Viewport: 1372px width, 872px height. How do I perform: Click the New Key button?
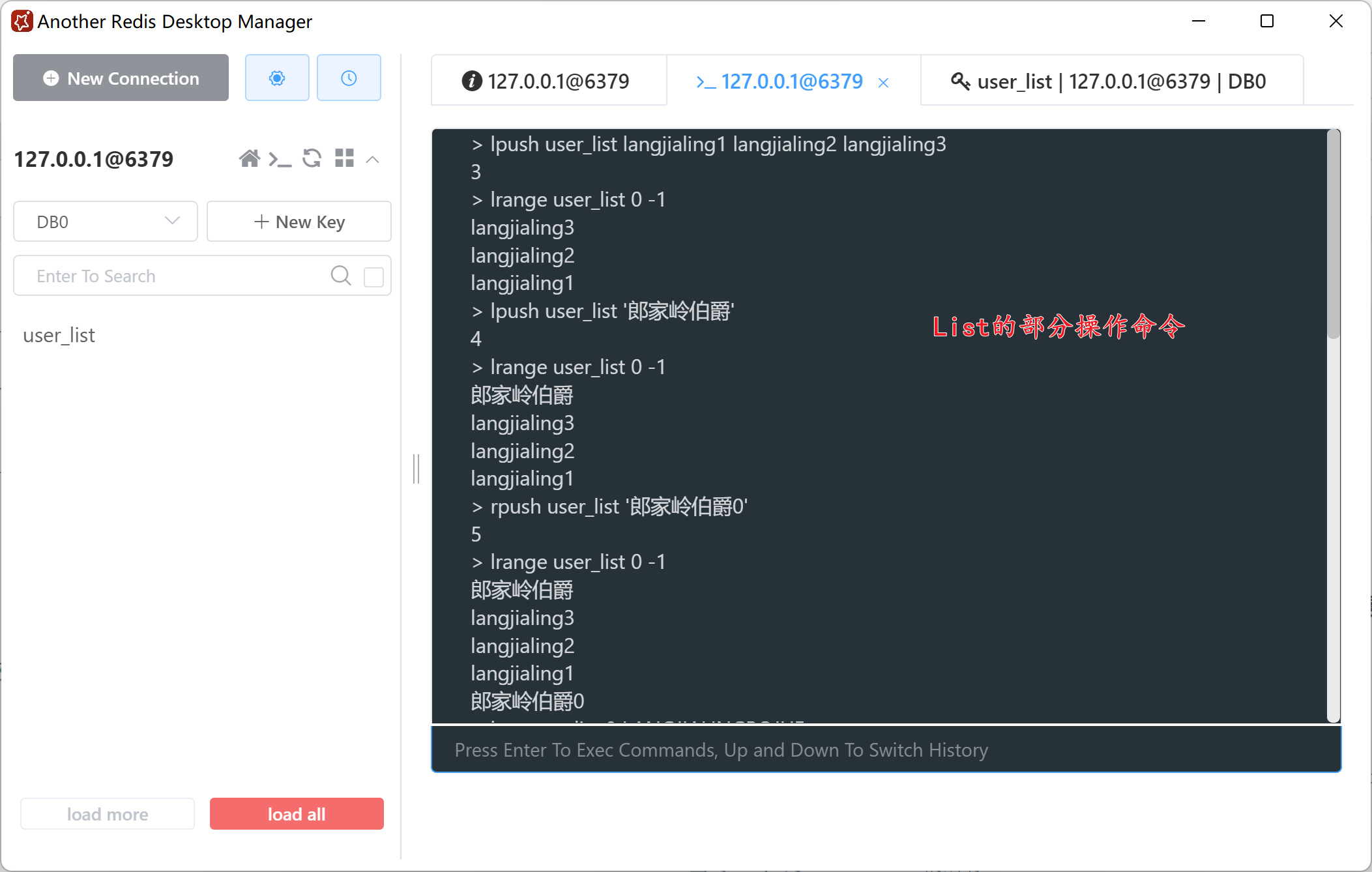coord(299,222)
